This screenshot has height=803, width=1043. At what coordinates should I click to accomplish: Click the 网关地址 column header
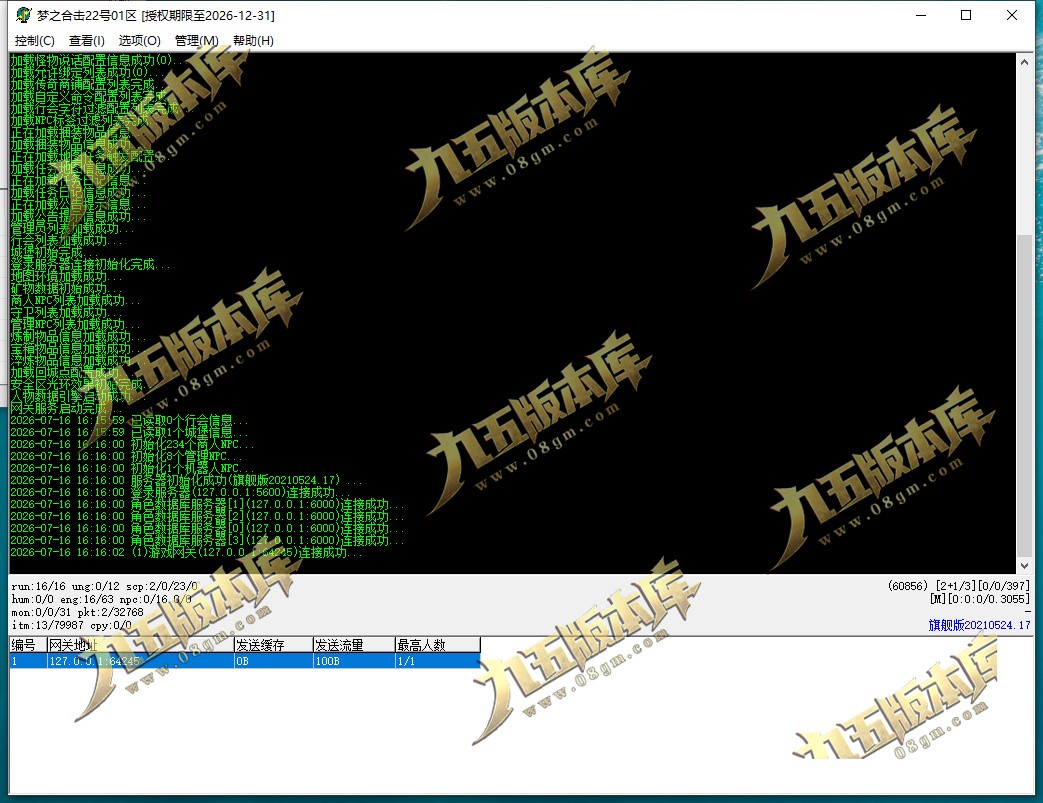point(140,645)
